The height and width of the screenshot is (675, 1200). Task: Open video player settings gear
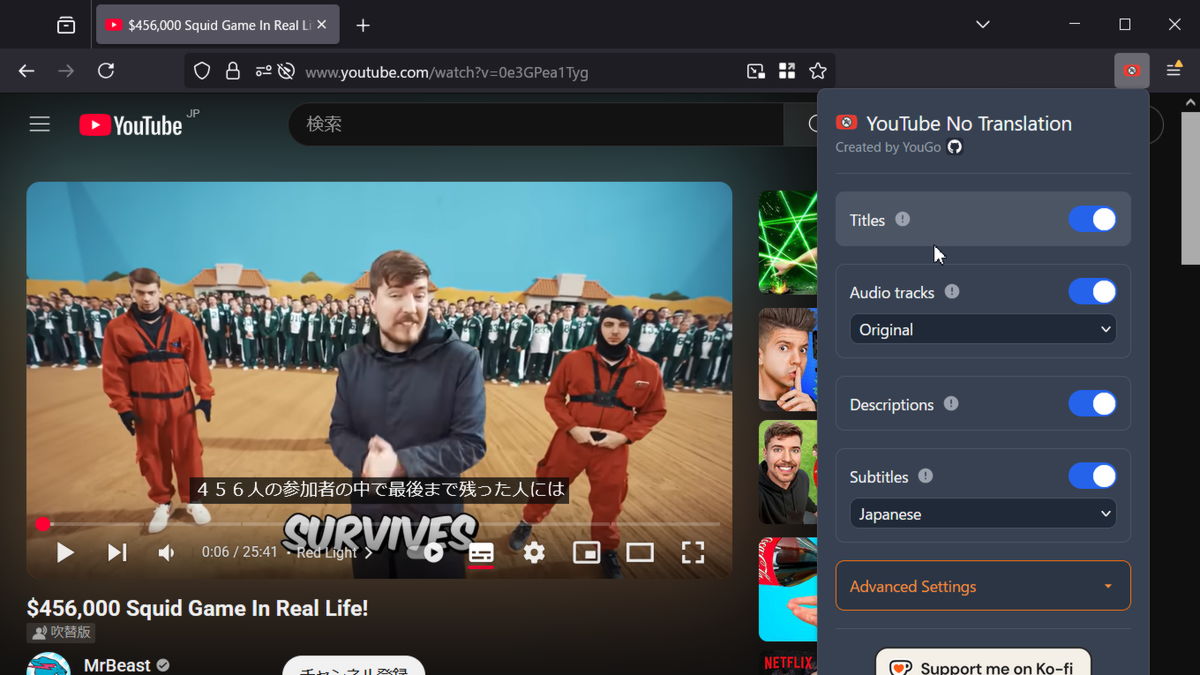(534, 552)
